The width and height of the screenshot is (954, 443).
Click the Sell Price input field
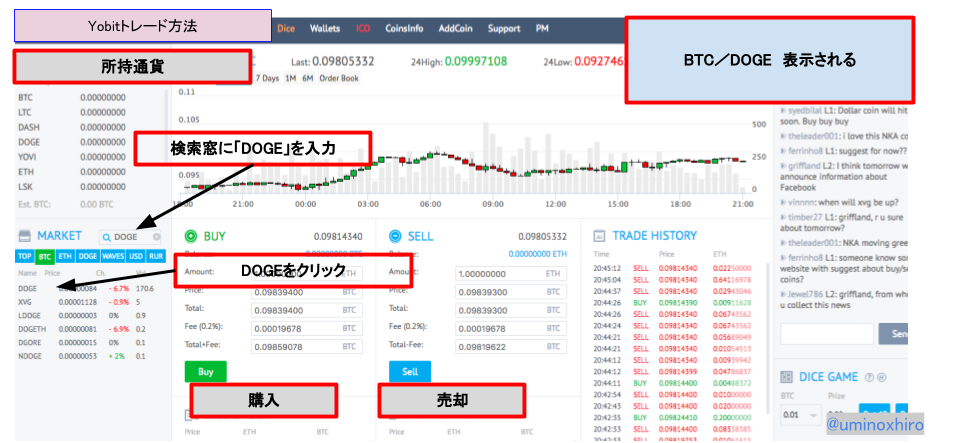point(511,292)
